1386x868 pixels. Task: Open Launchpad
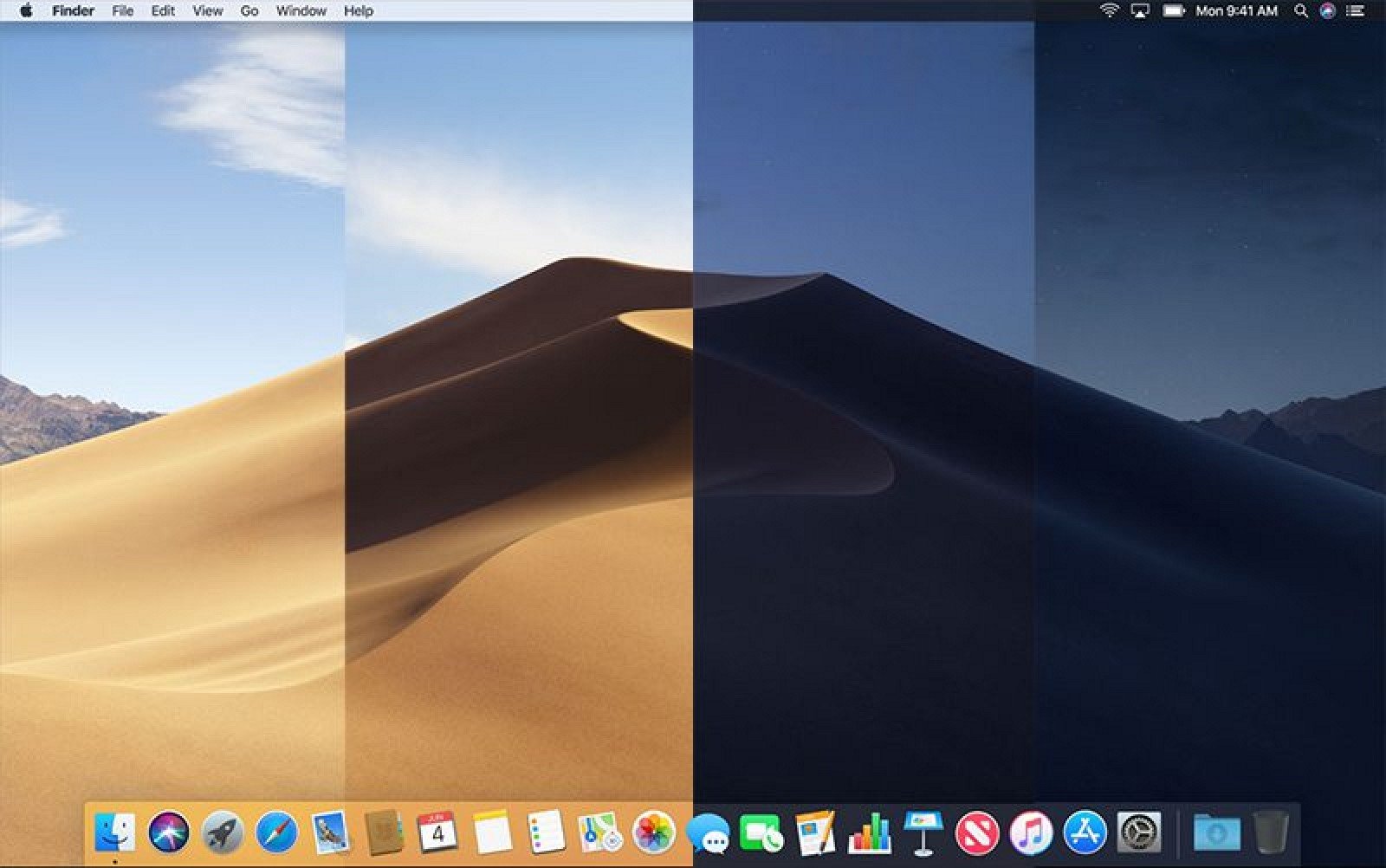220,833
